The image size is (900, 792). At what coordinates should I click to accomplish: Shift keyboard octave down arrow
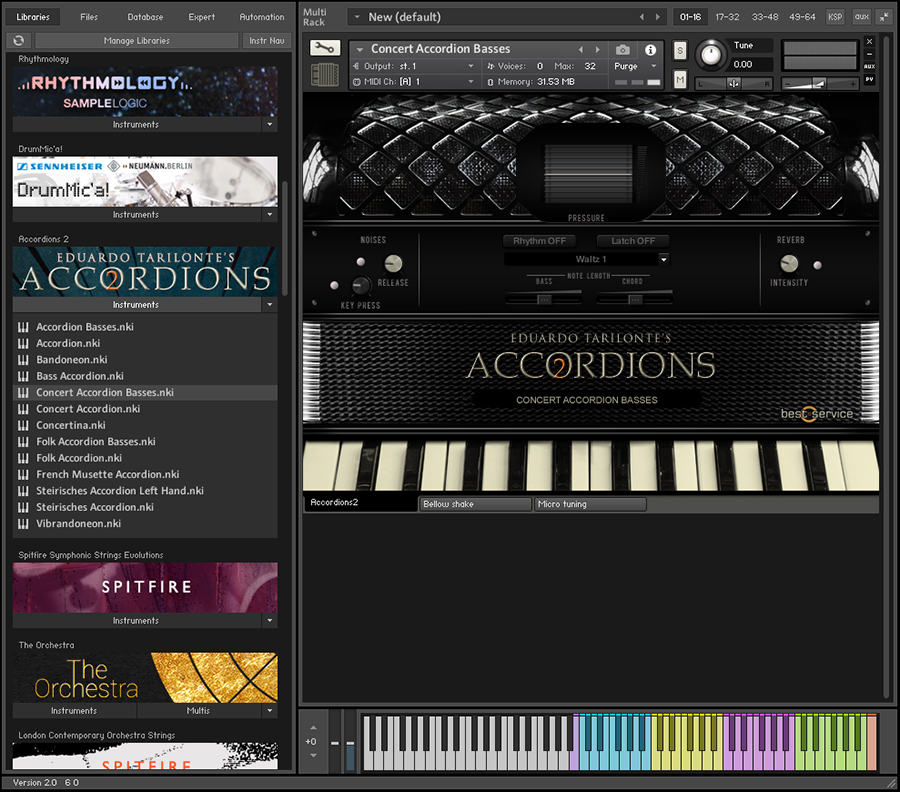(313, 755)
